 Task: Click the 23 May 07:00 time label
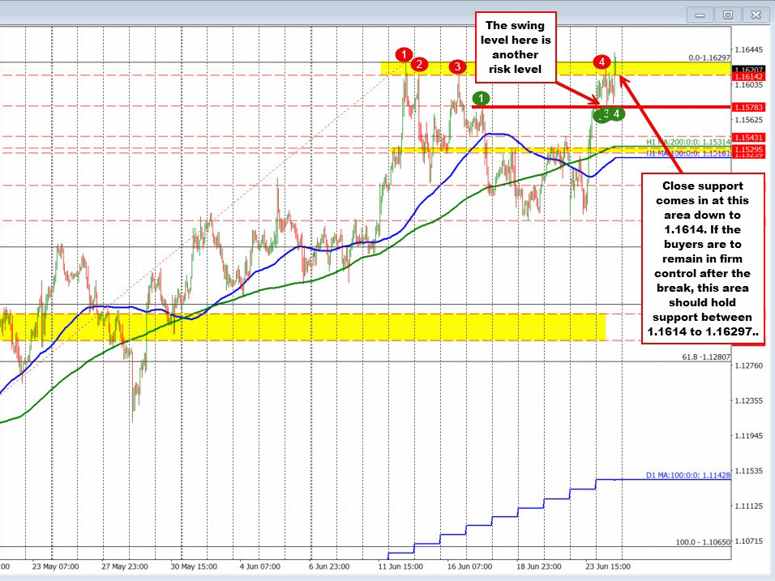(x=55, y=566)
